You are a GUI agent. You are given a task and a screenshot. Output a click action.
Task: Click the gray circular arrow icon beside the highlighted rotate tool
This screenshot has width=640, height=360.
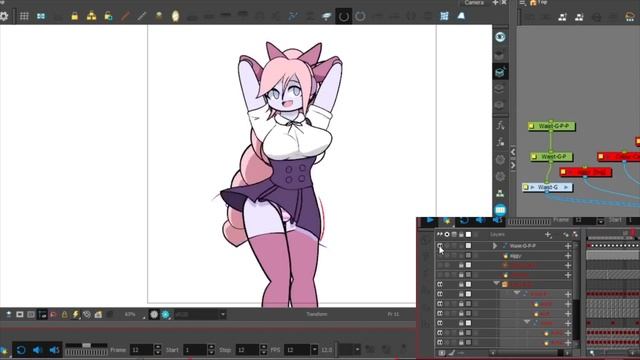(360, 16)
